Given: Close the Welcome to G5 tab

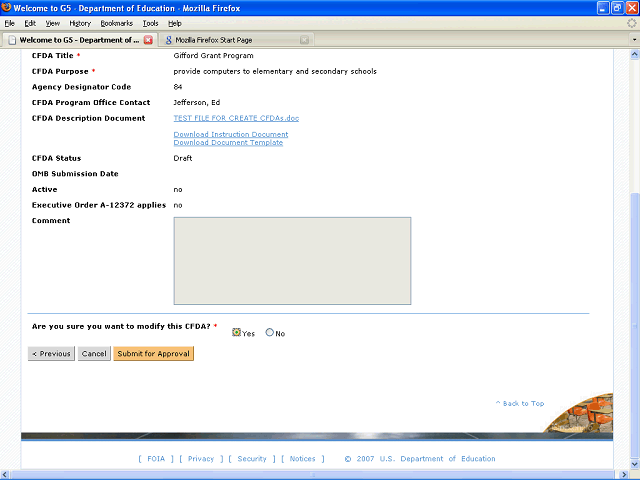Looking at the screenshot, I should pyautogui.click(x=148, y=40).
